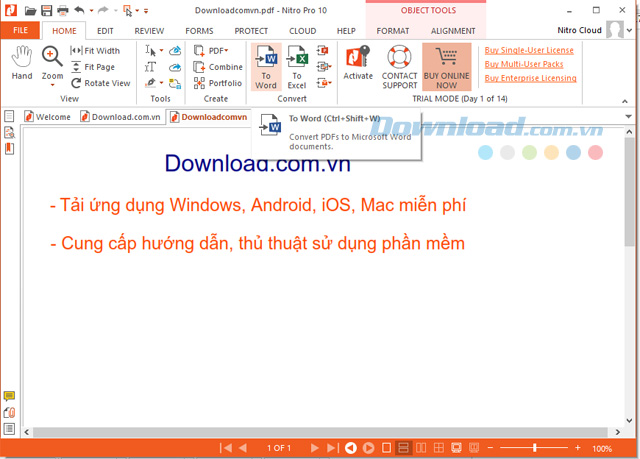Switch to single page view
The image size is (640, 459).
click(386, 448)
